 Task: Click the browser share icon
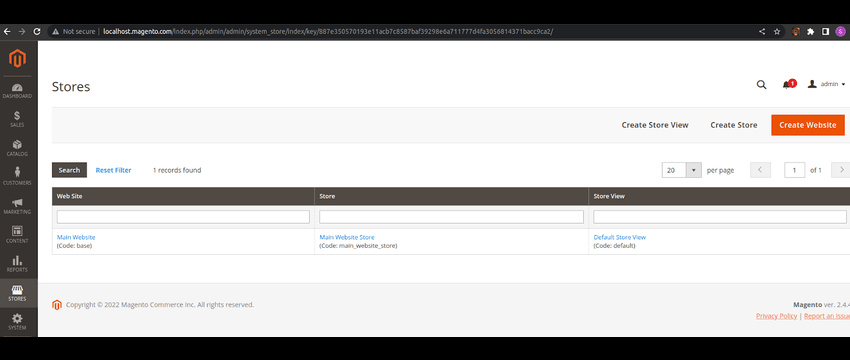tap(762, 31)
